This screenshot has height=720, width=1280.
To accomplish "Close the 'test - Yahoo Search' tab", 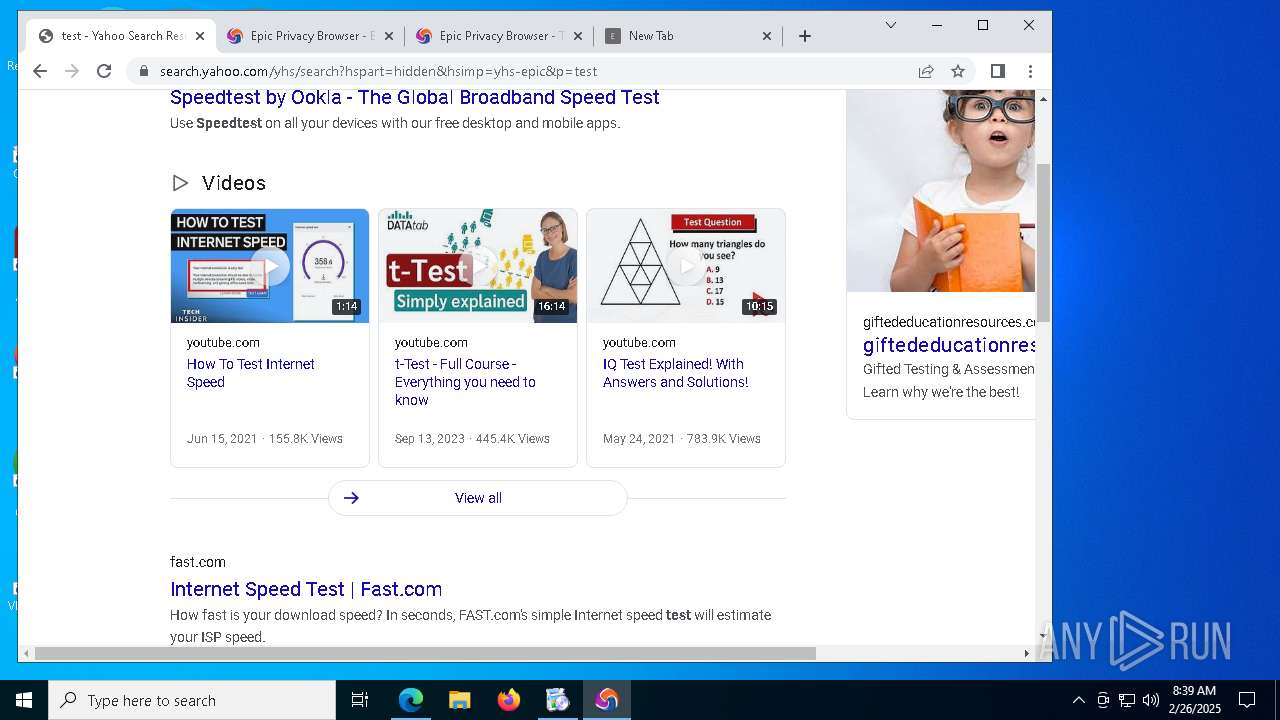I will click(x=200, y=36).
